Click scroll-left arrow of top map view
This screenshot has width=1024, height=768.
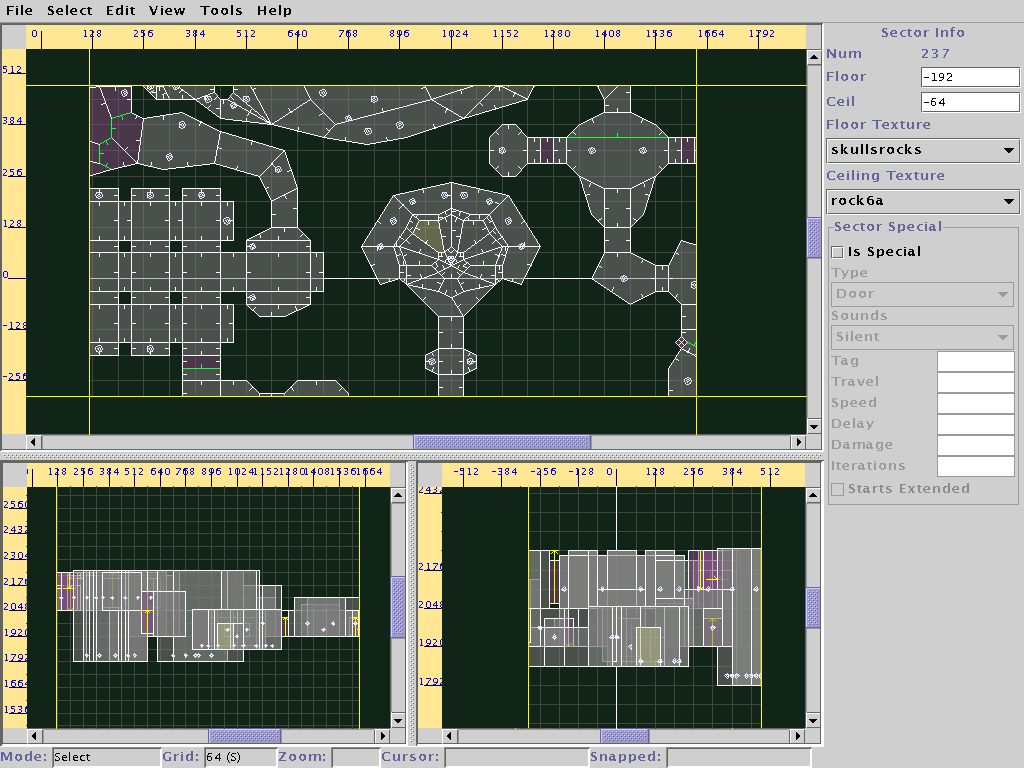tap(34, 442)
